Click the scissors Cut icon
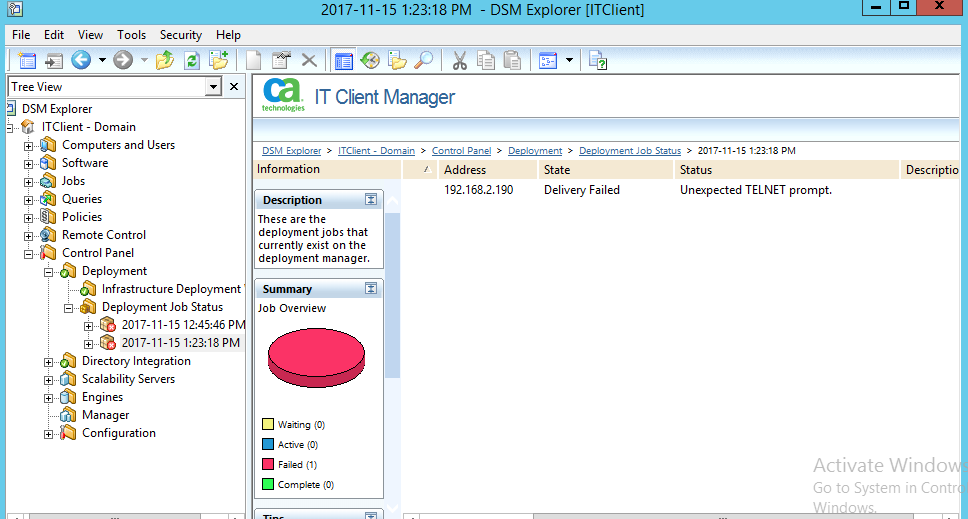Screen dimensions: 968x519 click(459, 60)
